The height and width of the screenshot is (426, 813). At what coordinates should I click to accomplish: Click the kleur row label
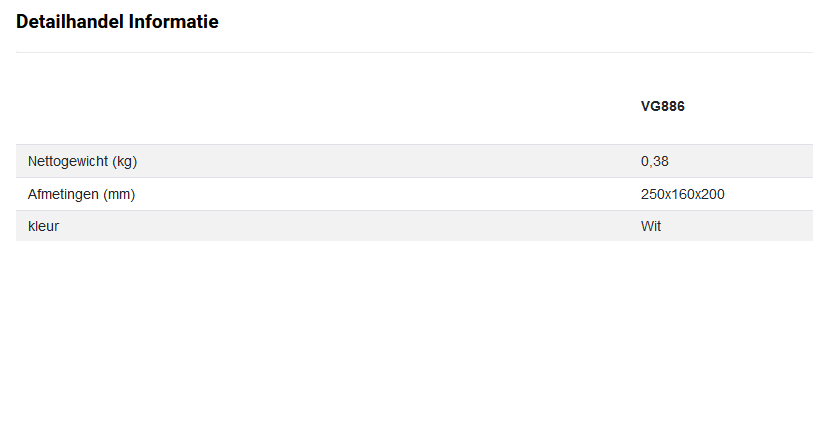[43, 226]
